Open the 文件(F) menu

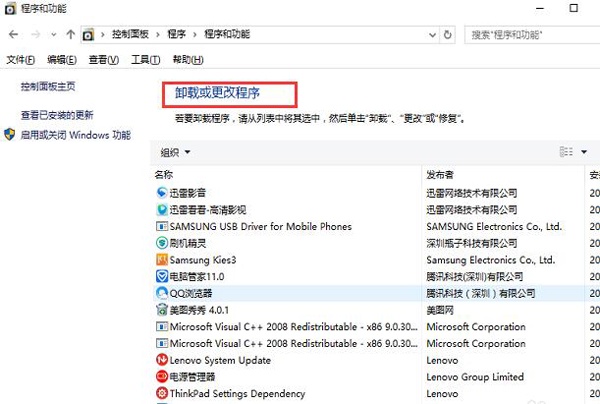(x=21, y=60)
